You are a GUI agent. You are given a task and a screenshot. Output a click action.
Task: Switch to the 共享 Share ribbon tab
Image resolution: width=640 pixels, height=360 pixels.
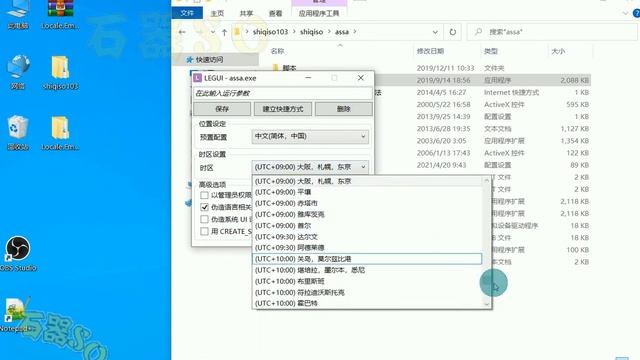(246, 13)
